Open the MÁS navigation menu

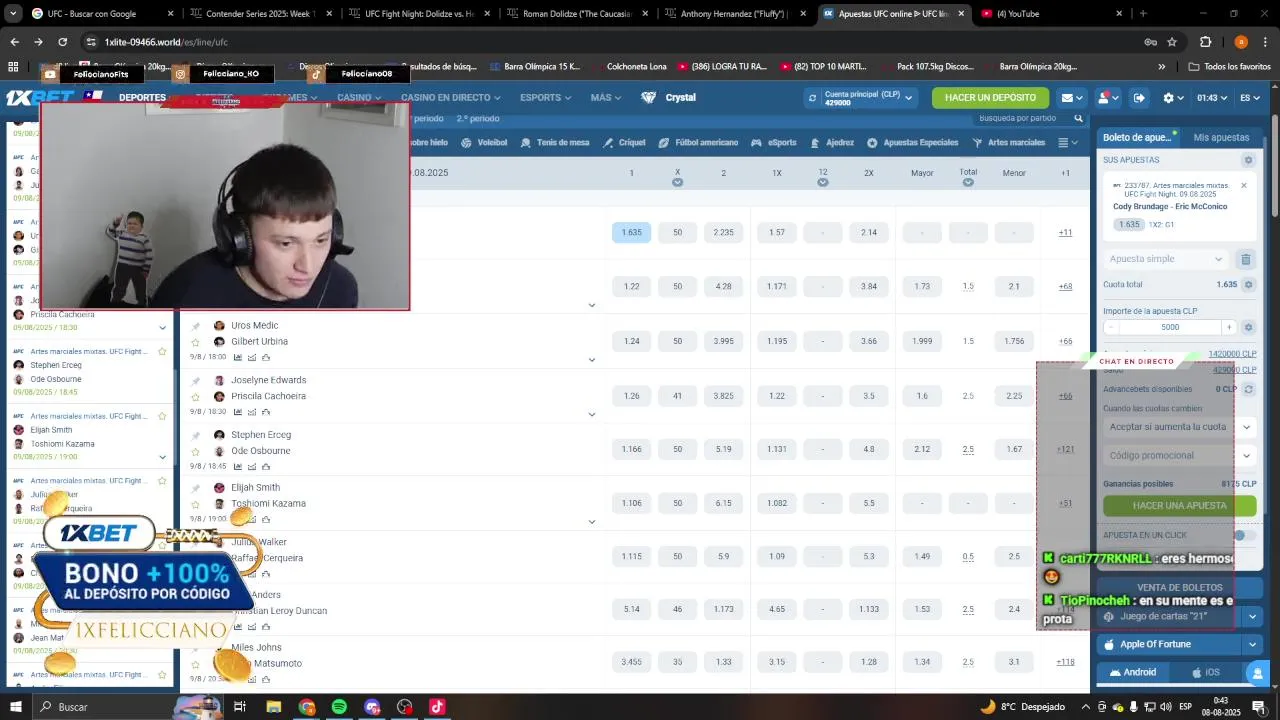[x=606, y=98]
